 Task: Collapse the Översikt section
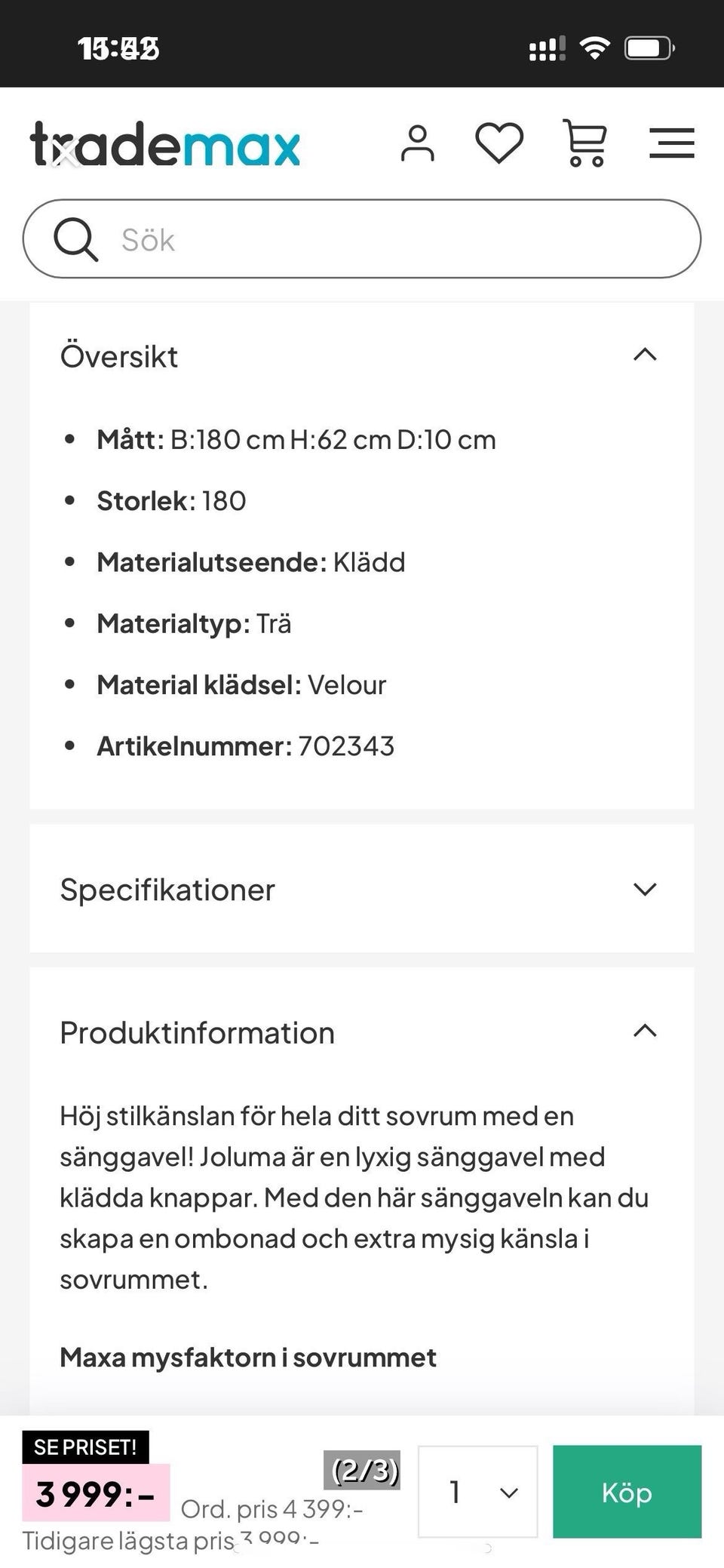pyautogui.click(x=645, y=355)
